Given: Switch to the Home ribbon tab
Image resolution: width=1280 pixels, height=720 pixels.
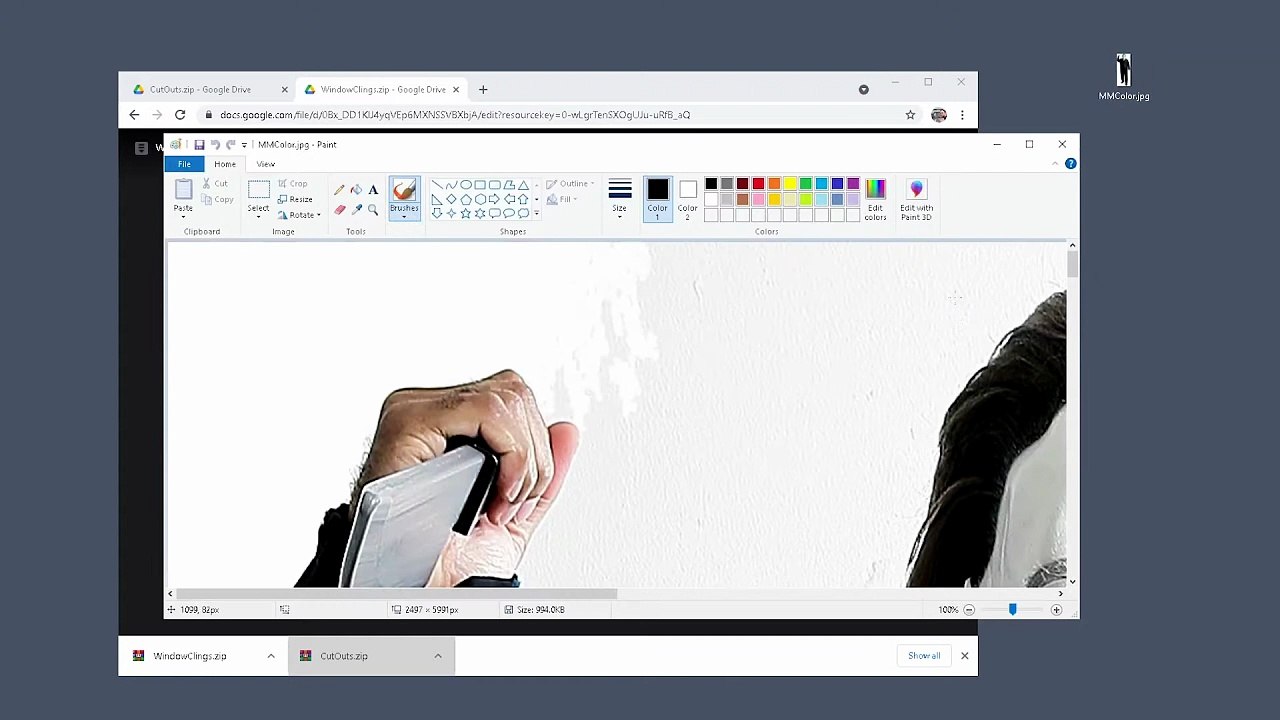Looking at the screenshot, I should click(x=225, y=164).
